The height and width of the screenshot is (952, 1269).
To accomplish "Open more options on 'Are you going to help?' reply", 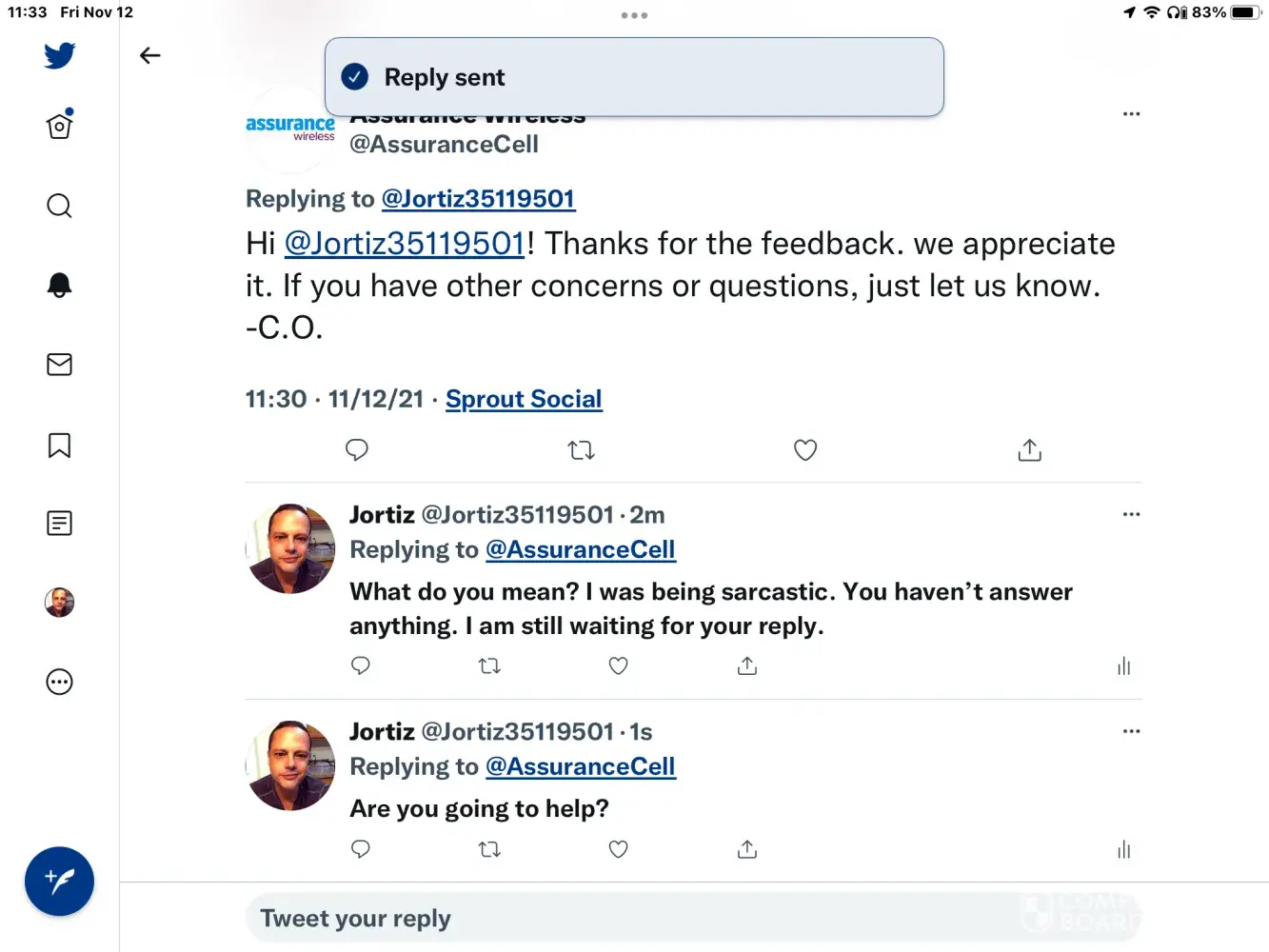I will click(1131, 731).
